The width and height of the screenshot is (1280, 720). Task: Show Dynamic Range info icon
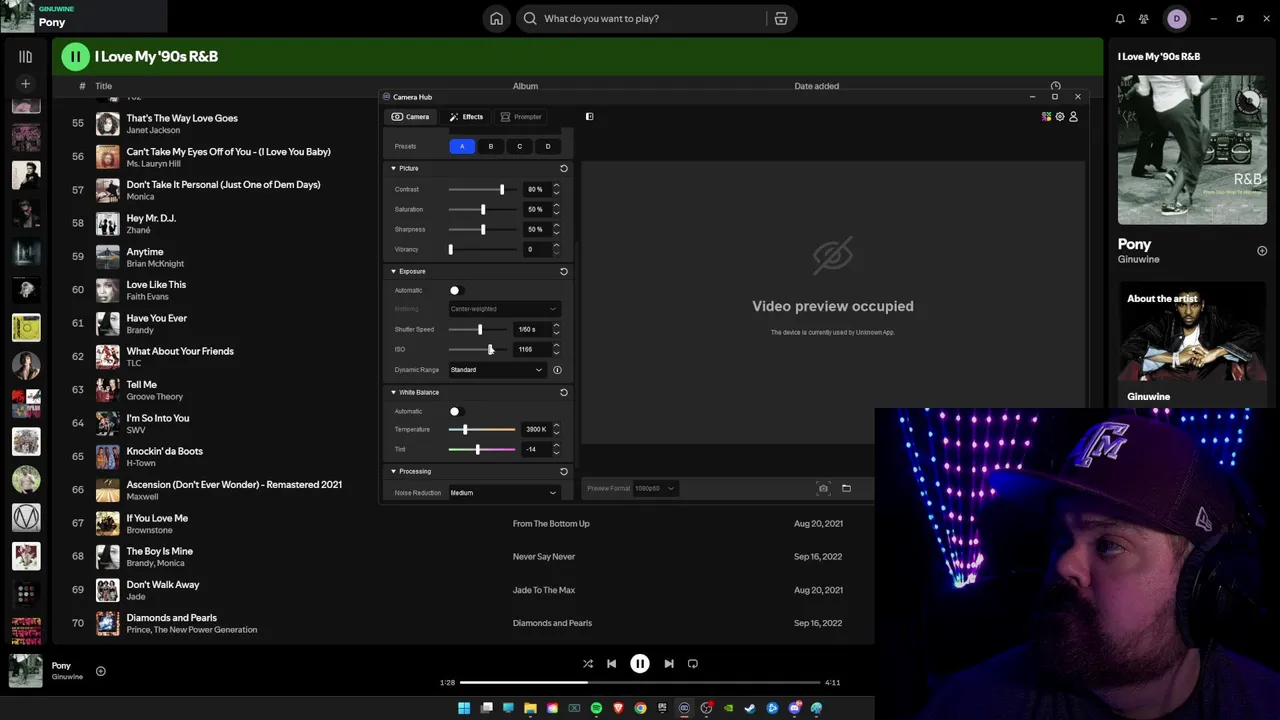pyautogui.click(x=557, y=370)
